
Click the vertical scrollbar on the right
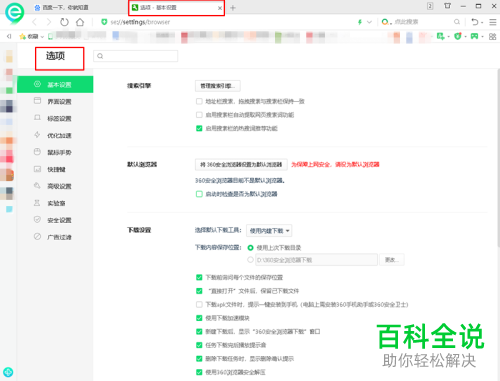(x=498, y=158)
